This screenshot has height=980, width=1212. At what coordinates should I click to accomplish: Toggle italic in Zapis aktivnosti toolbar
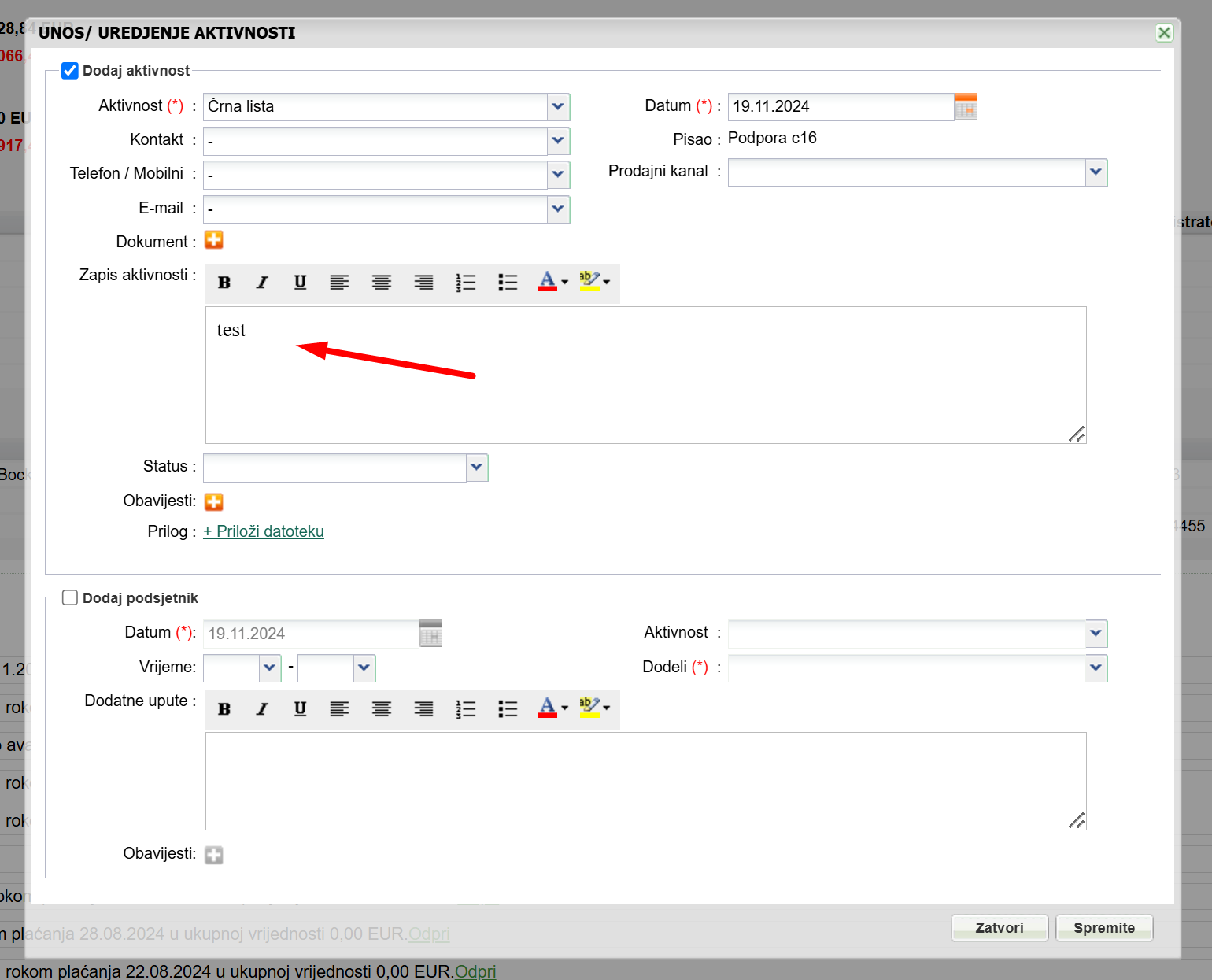pyautogui.click(x=262, y=283)
